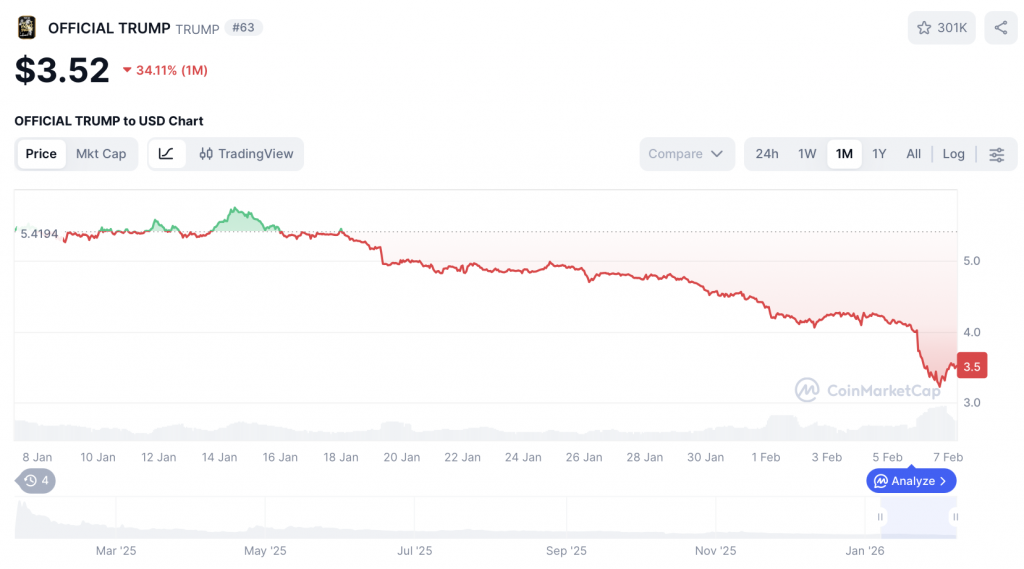
Task: Switch to line chart icon
Action: click(x=167, y=154)
